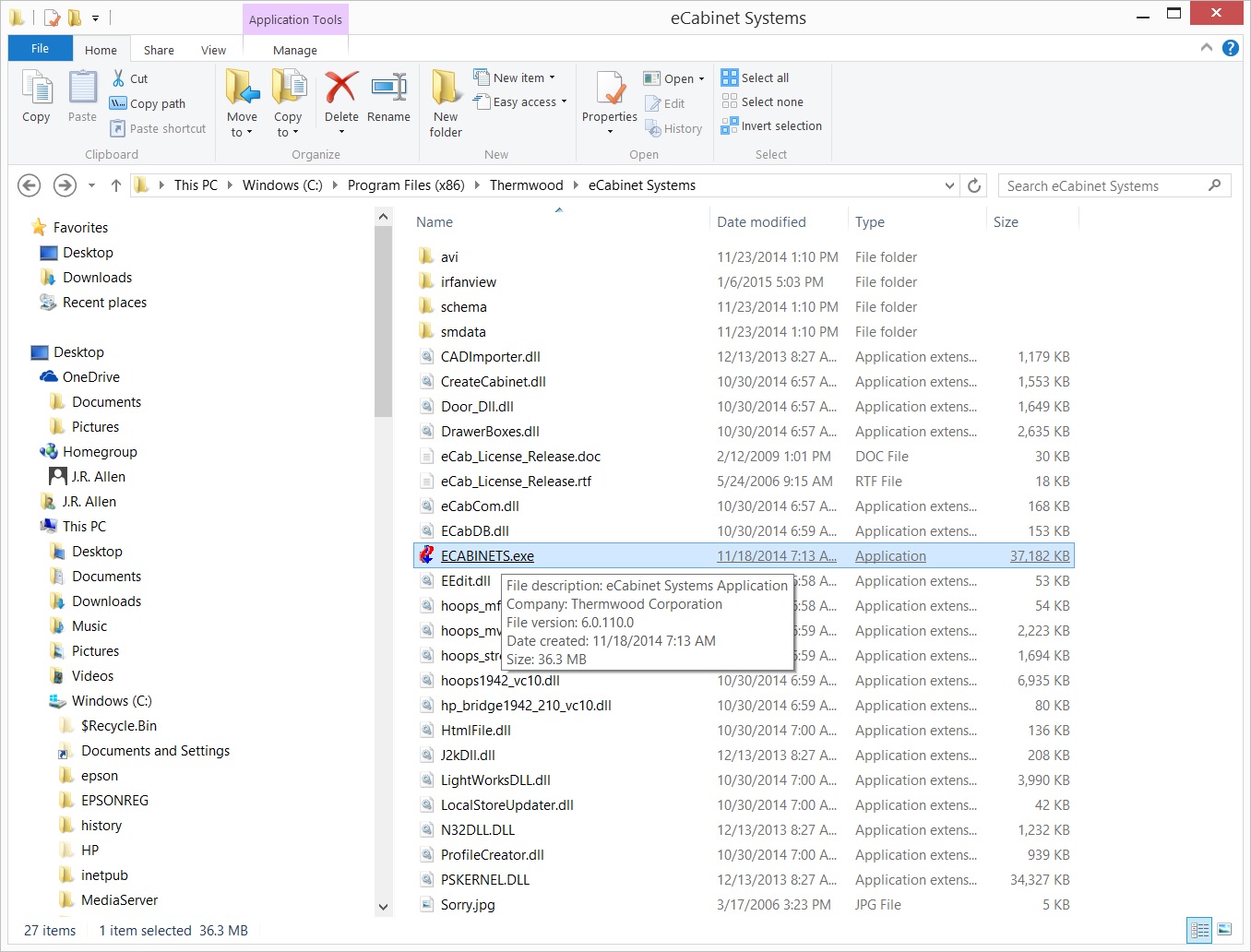
Task: Click the Delete icon in the ribbon
Action: 340,89
